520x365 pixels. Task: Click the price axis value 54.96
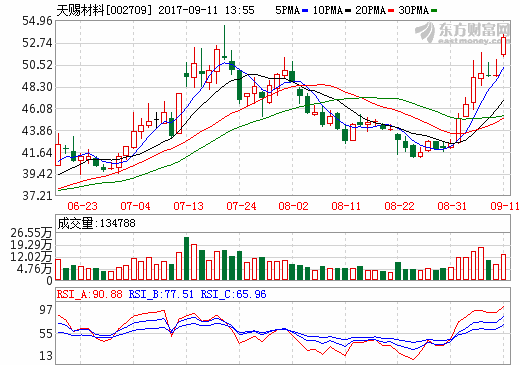coord(37,21)
